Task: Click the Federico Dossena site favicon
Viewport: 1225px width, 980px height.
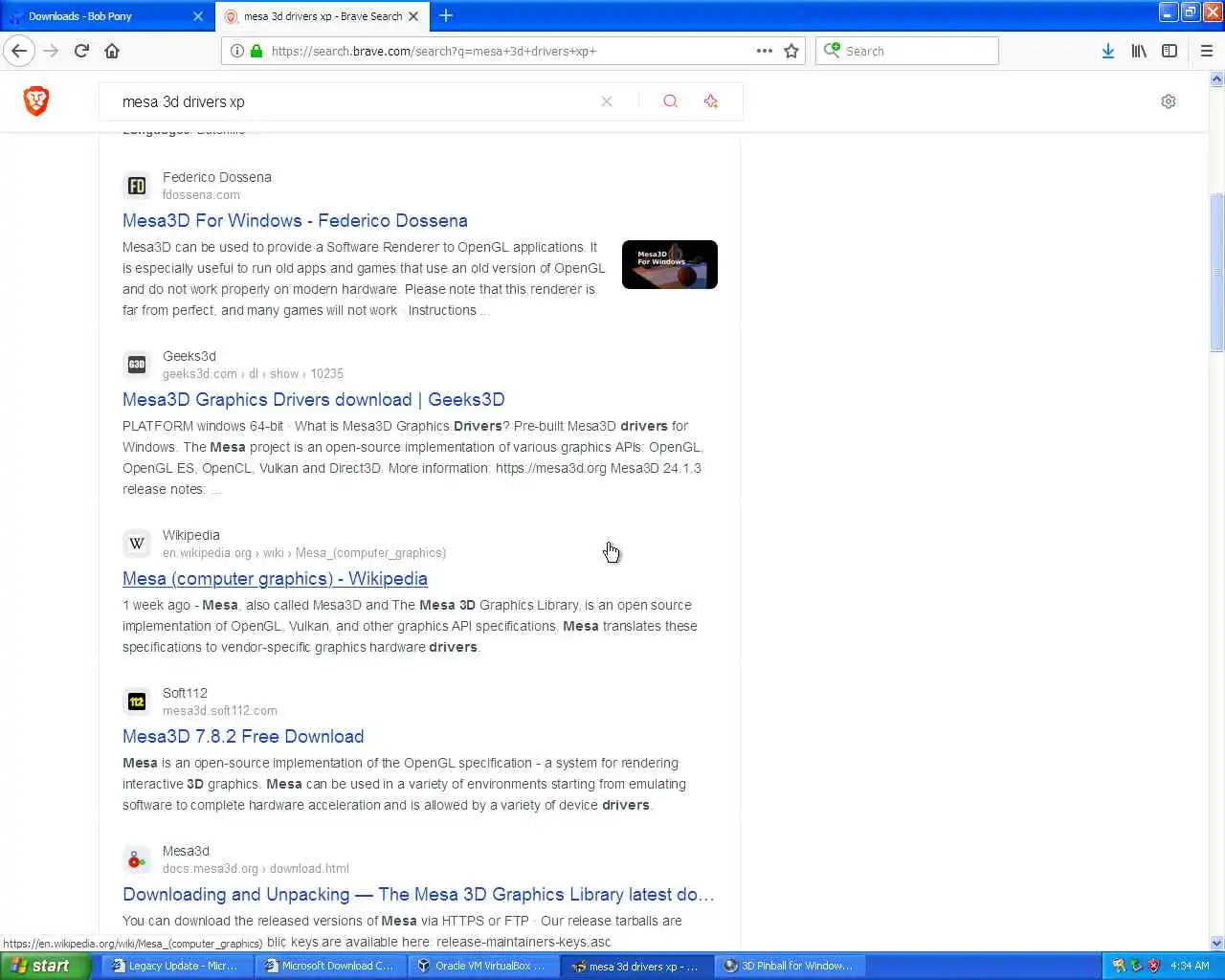Action: 137,186
